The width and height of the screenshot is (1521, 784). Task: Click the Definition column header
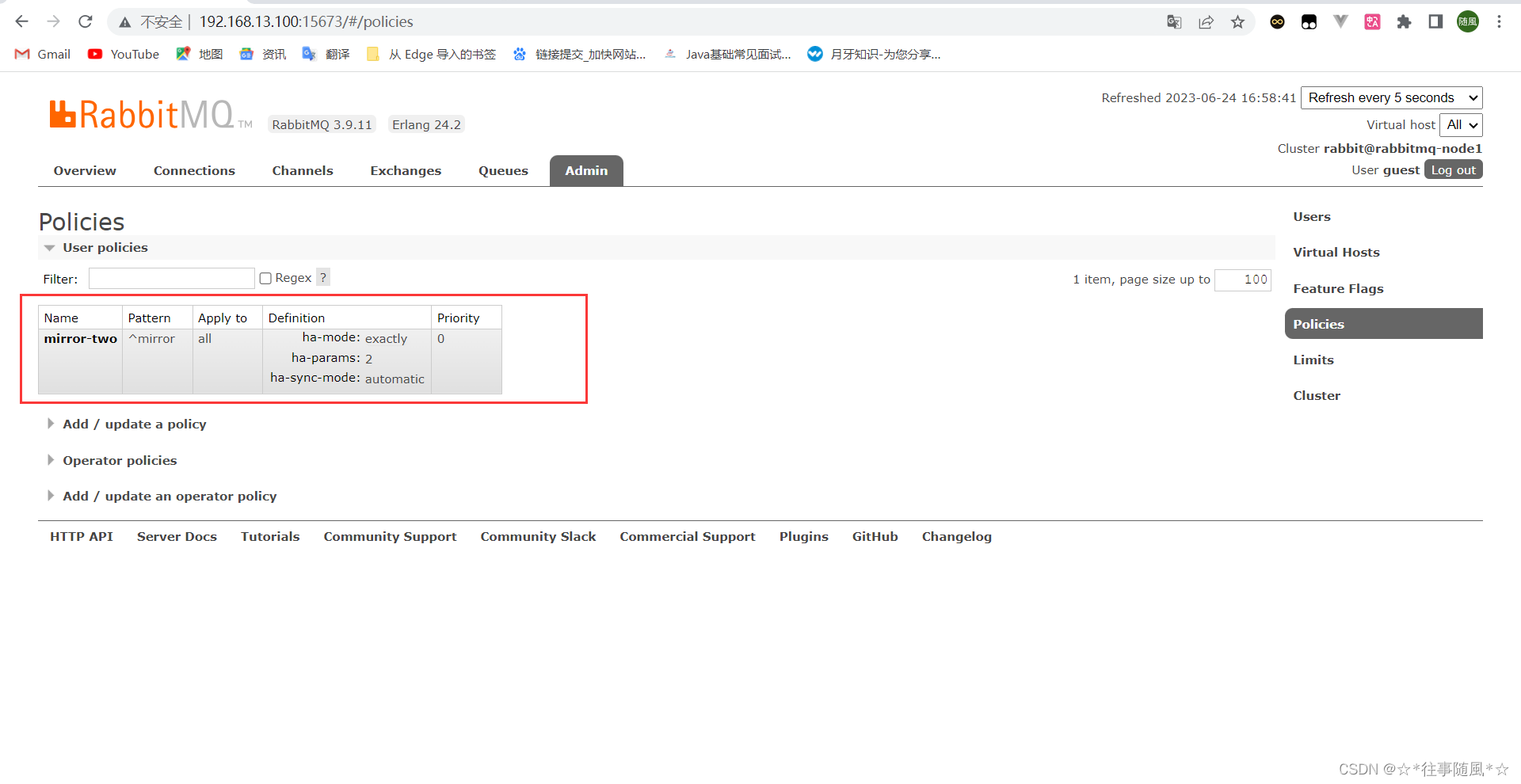(x=346, y=317)
